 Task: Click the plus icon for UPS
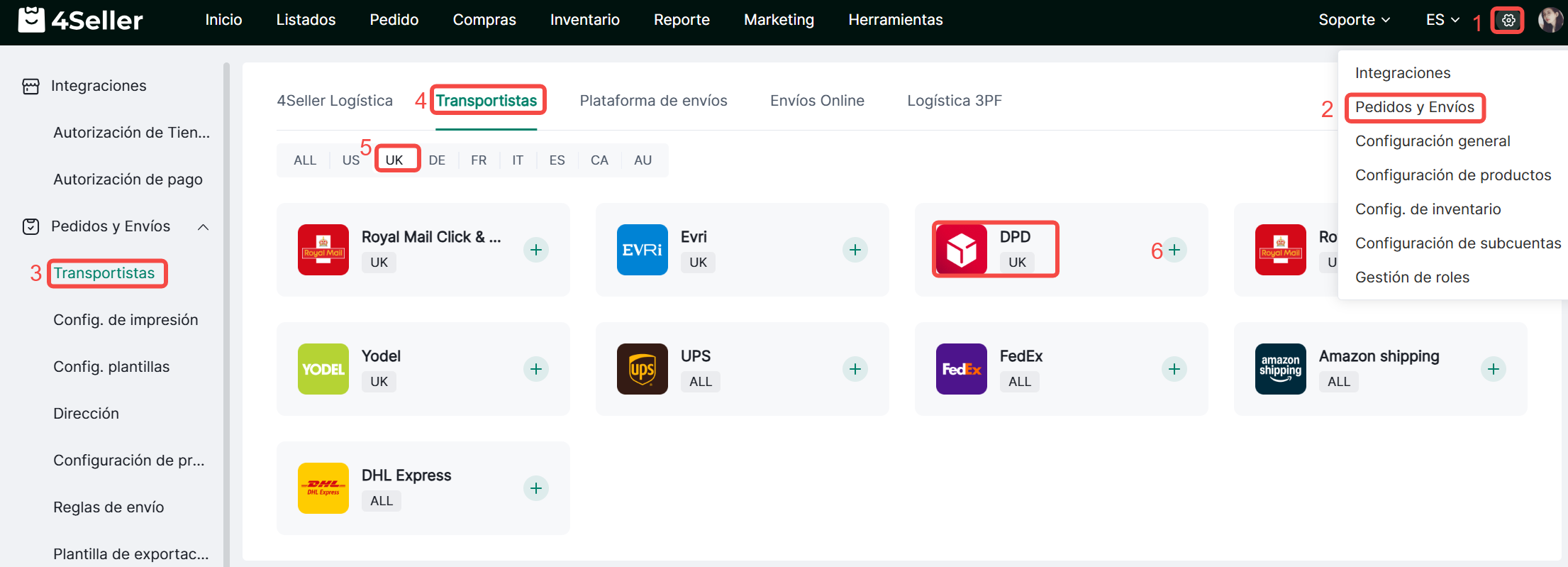(x=855, y=369)
